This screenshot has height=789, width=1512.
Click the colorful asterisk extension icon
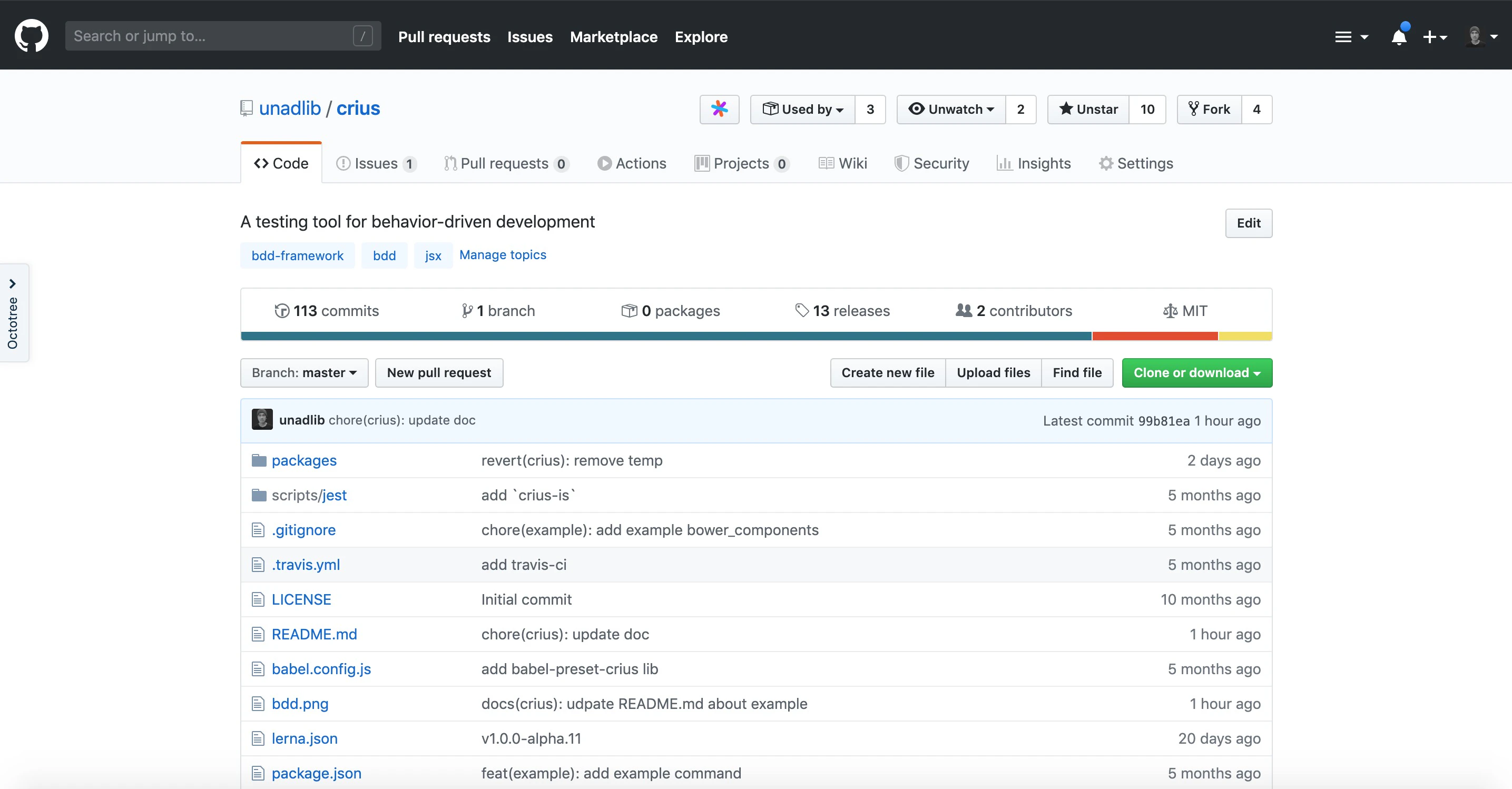point(719,109)
